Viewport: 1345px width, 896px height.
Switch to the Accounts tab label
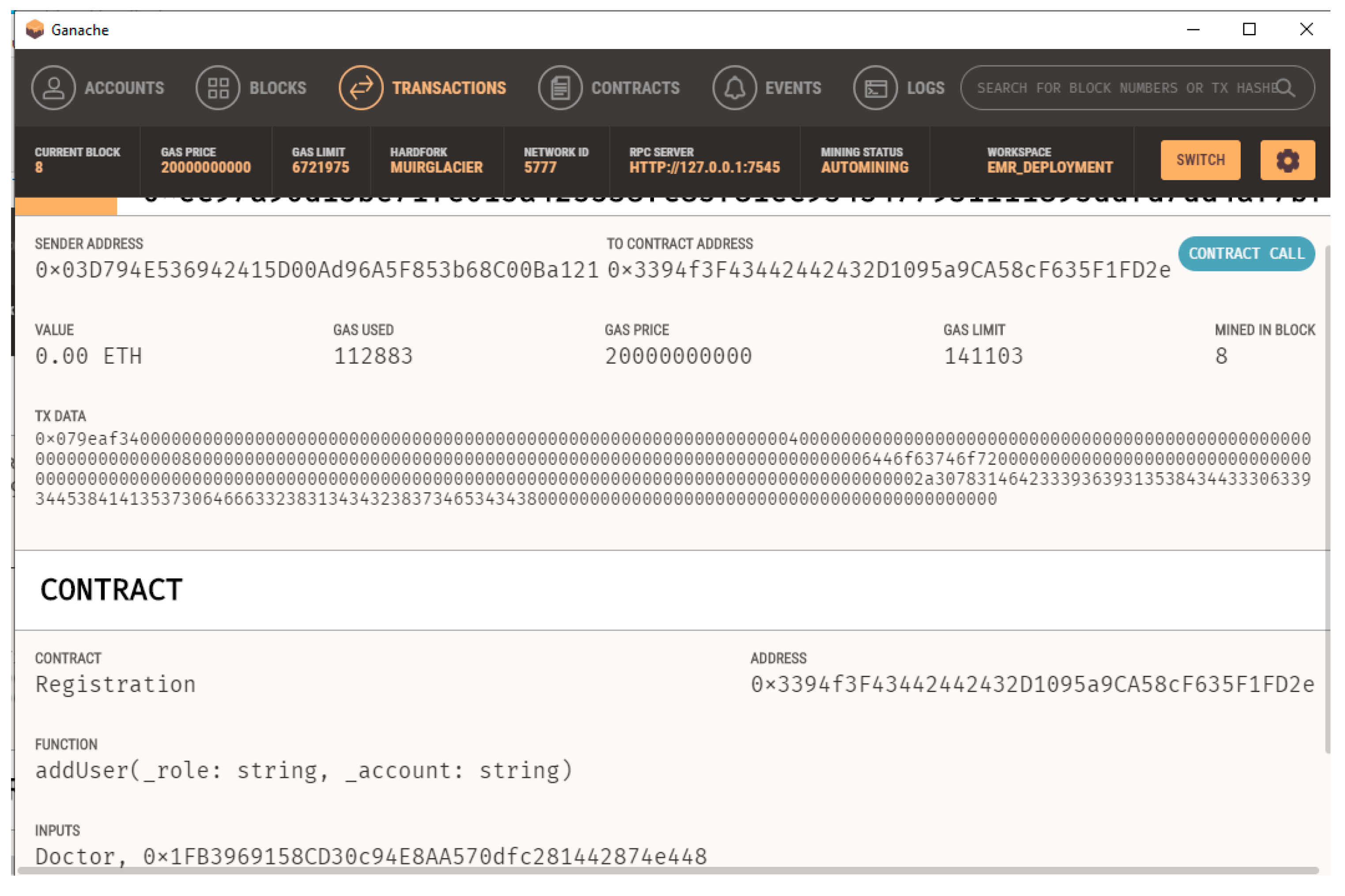(124, 88)
